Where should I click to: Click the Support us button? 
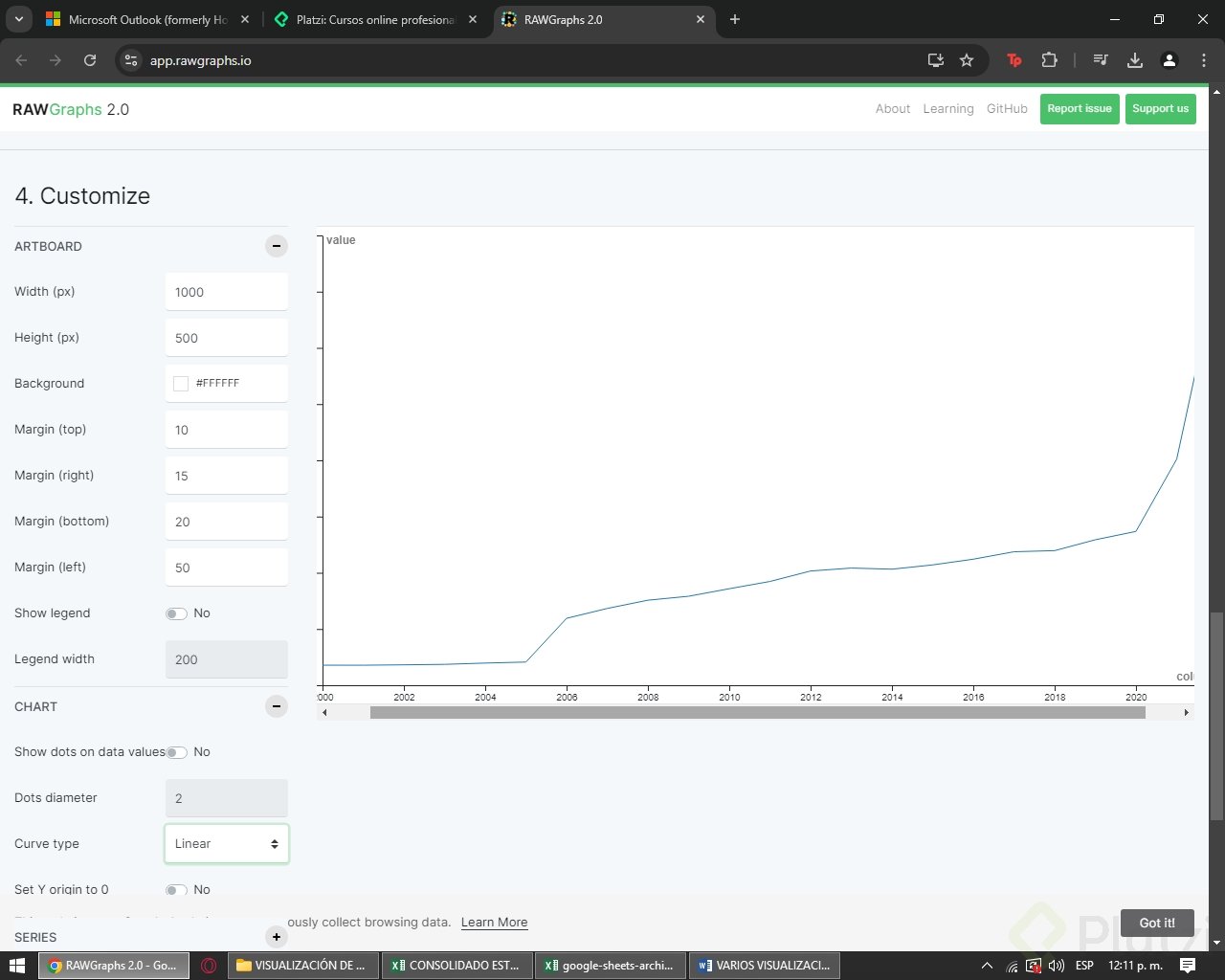(1161, 109)
